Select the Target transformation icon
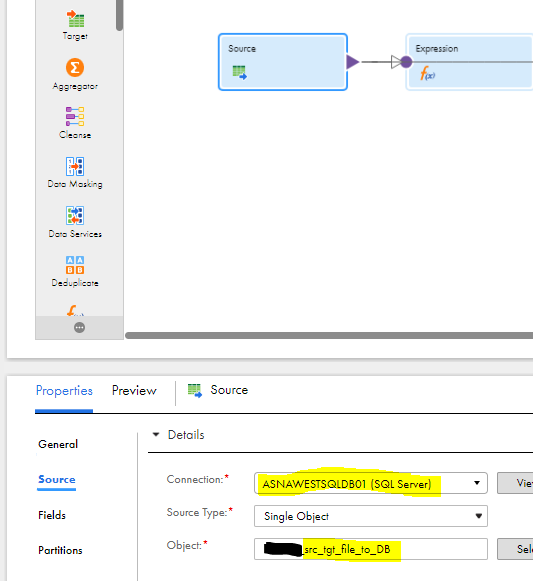533x581 pixels. [x=75, y=19]
